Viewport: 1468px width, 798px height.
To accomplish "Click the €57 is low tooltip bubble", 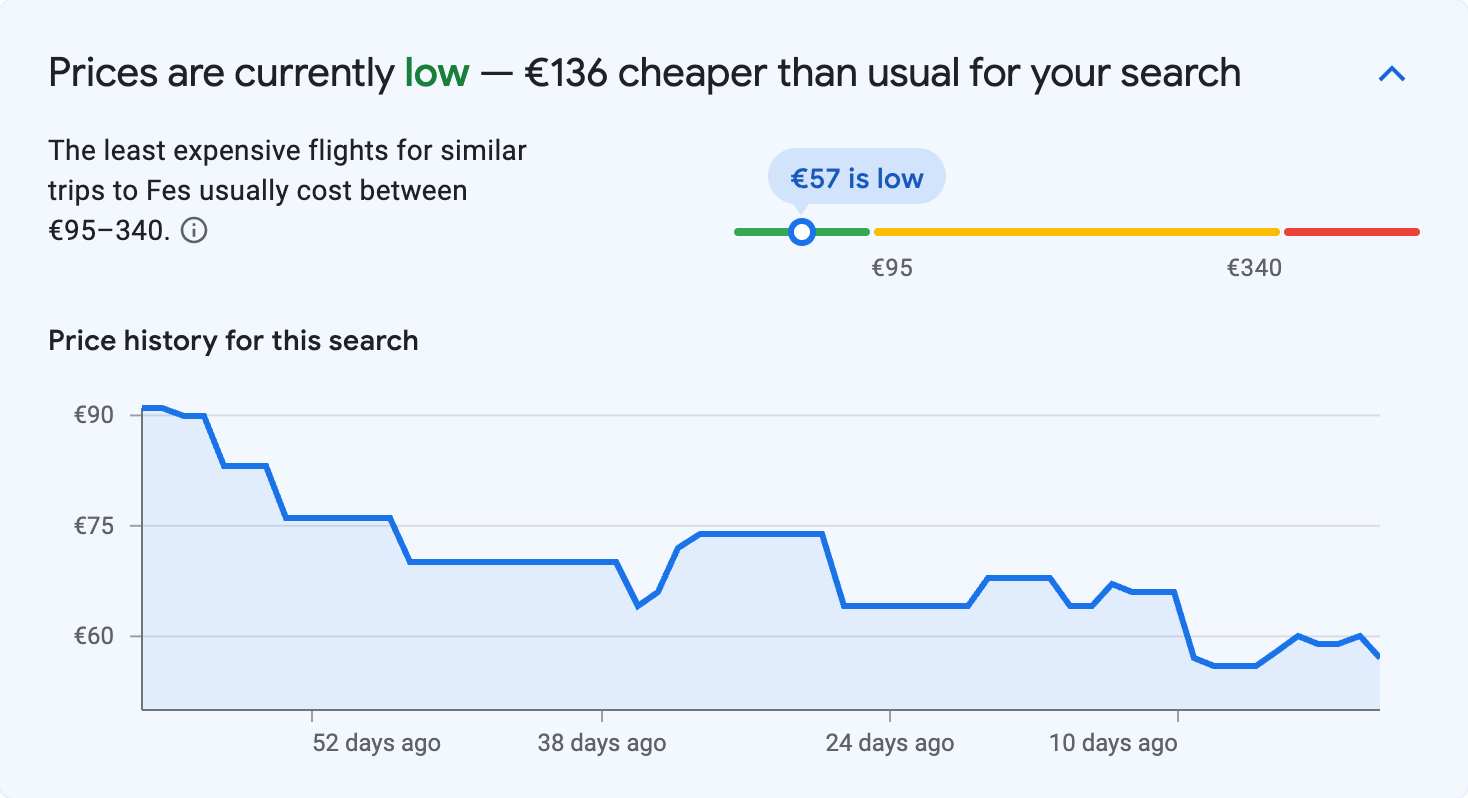I will click(x=856, y=177).
